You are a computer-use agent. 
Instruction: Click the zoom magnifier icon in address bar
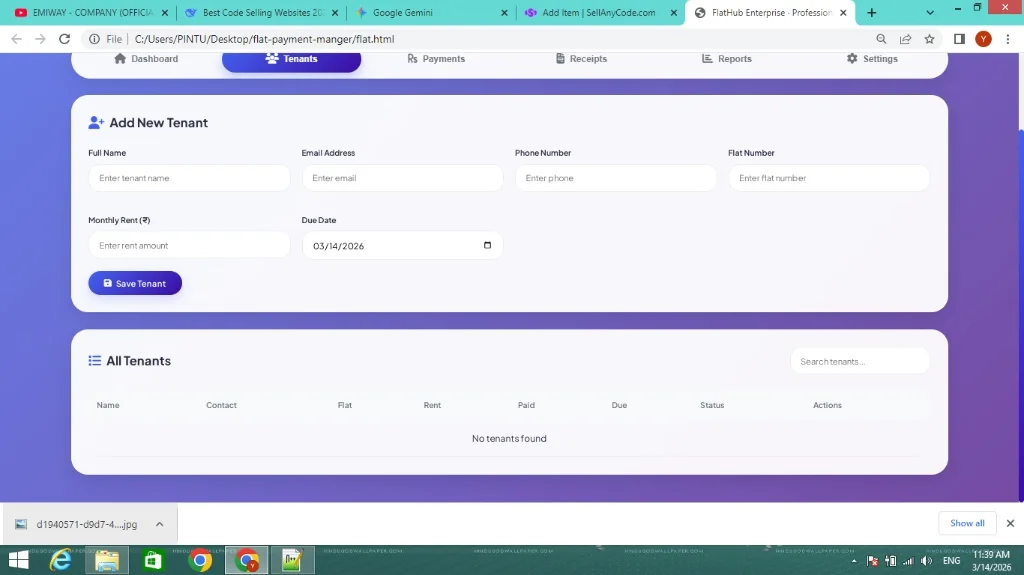(x=881, y=39)
